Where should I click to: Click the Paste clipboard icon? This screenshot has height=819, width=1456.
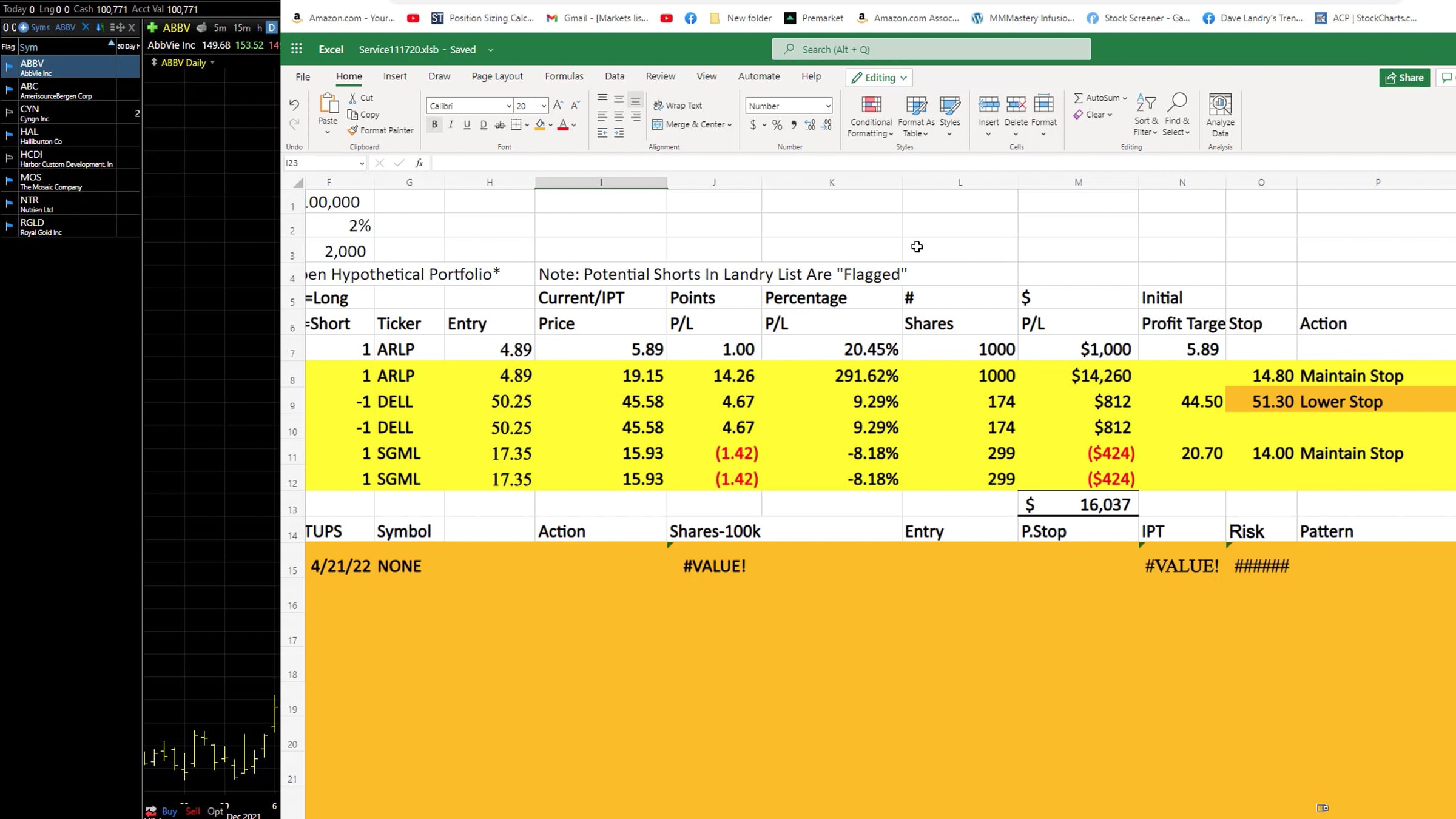(328, 104)
